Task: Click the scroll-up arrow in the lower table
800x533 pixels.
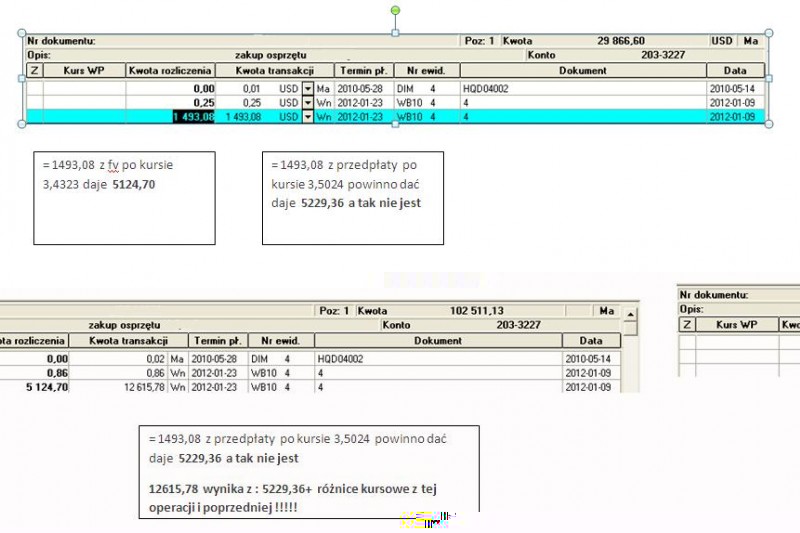Action: tap(630, 315)
